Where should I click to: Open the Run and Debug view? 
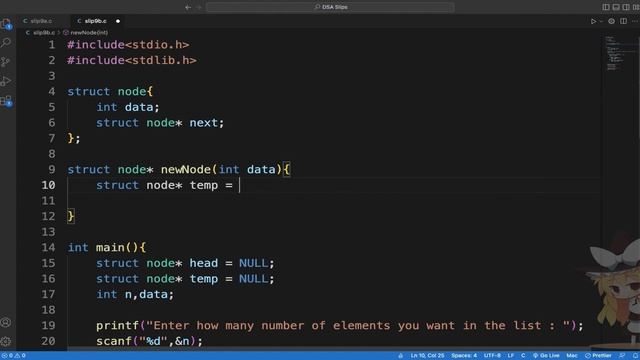[x=6, y=81]
